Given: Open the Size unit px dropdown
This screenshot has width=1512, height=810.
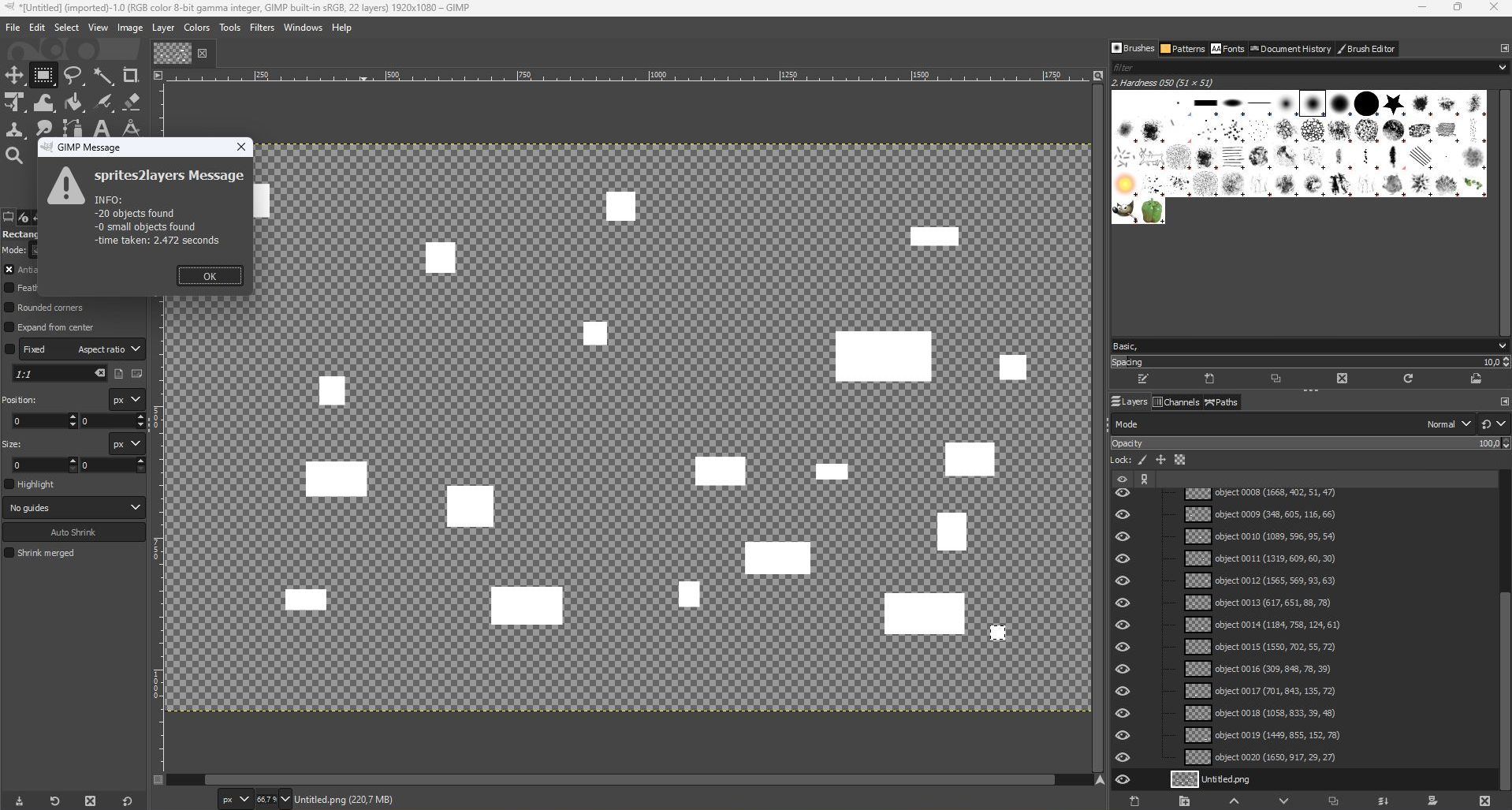Looking at the screenshot, I should 127,444.
